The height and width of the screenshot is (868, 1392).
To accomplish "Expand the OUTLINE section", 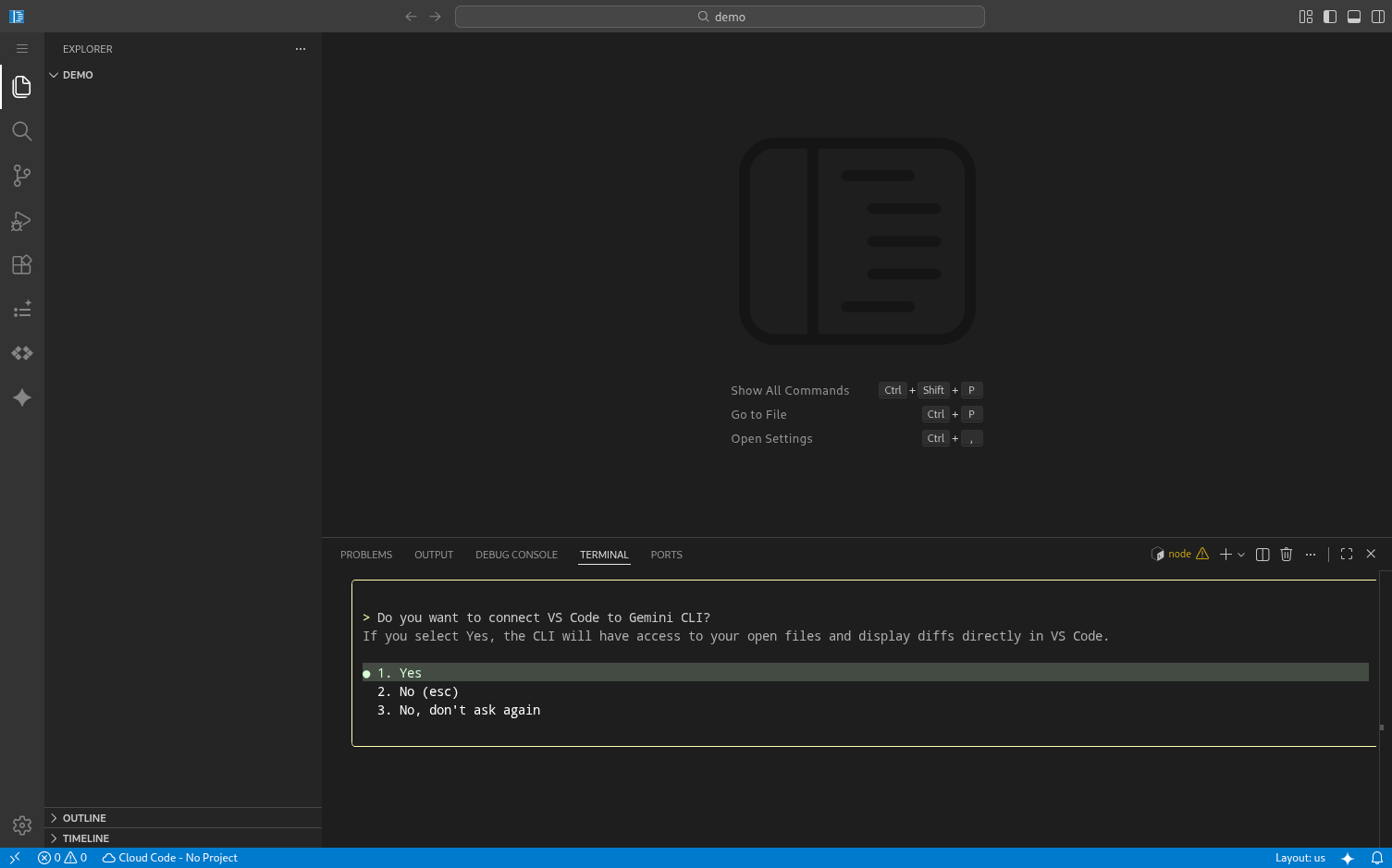I will tap(86, 817).
